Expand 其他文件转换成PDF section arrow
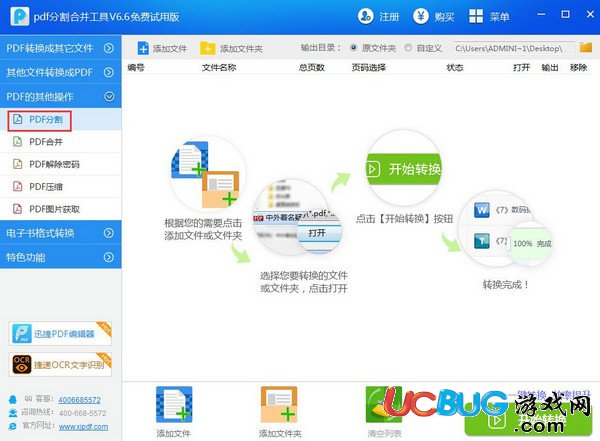This screenshot has width=600, height=441. coord(109,72)
